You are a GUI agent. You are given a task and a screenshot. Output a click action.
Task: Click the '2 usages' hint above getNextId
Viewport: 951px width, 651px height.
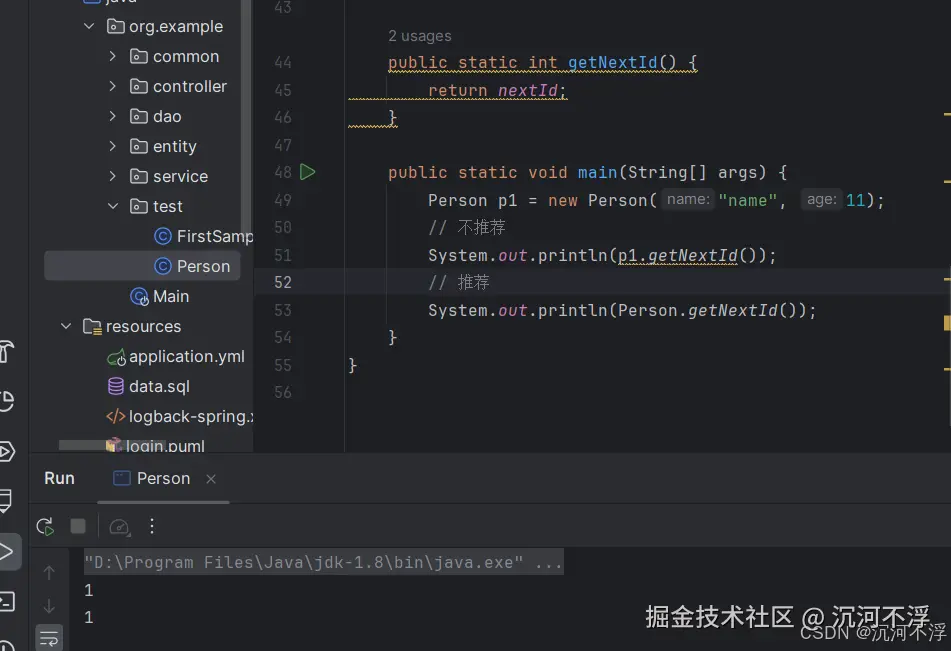(419, 36)
